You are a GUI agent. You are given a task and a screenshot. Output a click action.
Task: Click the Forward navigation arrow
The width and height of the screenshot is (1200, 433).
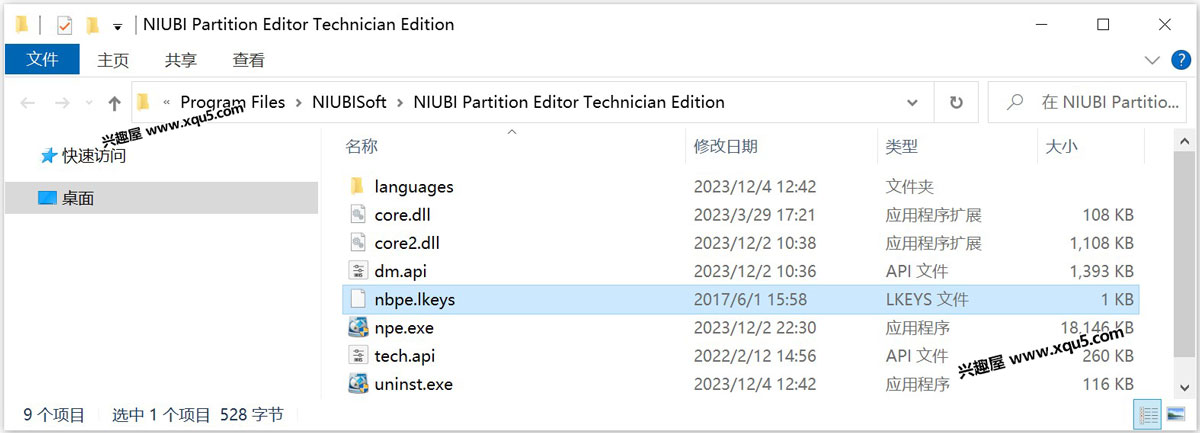coord(62,102)
